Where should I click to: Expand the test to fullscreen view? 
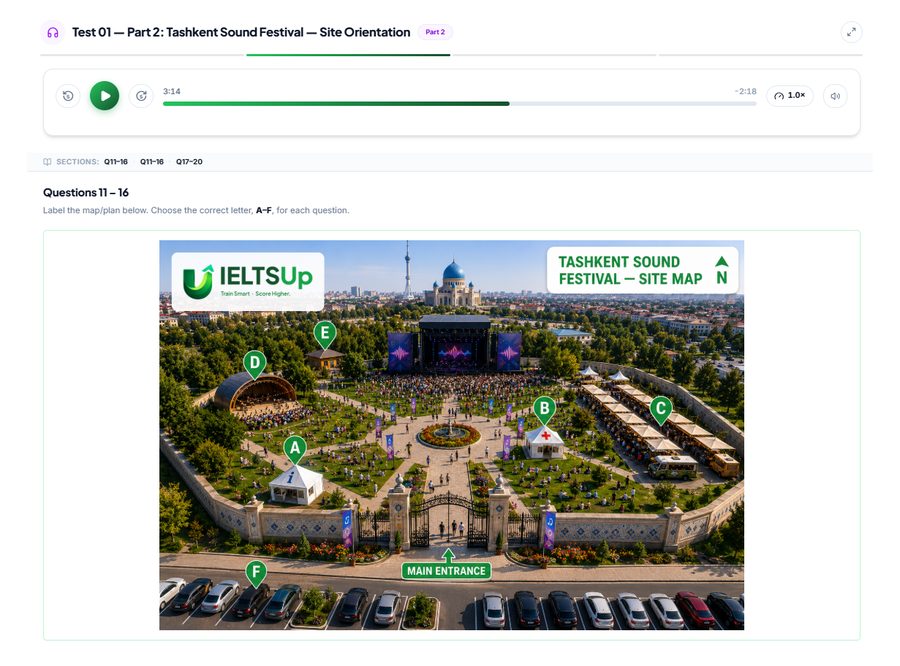click(x=851, y=32)
